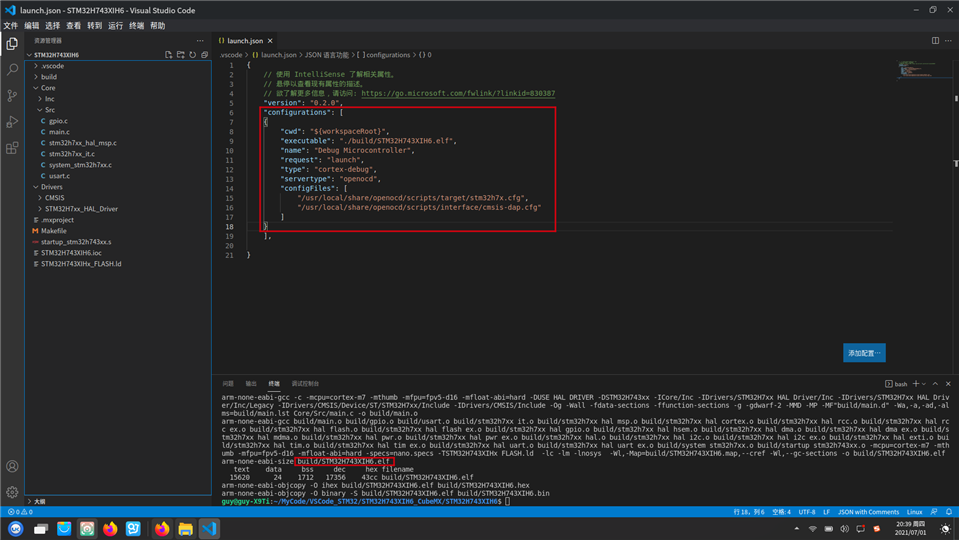
Task: Open the UKUI start menu
Action: (16, 528)
